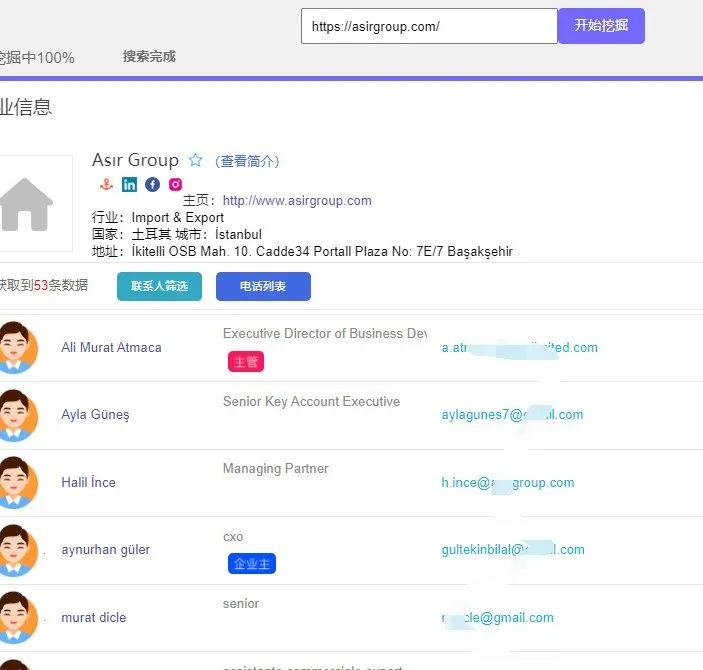
Task: Click the name Ayla Güneş
Action: point(95,415)
